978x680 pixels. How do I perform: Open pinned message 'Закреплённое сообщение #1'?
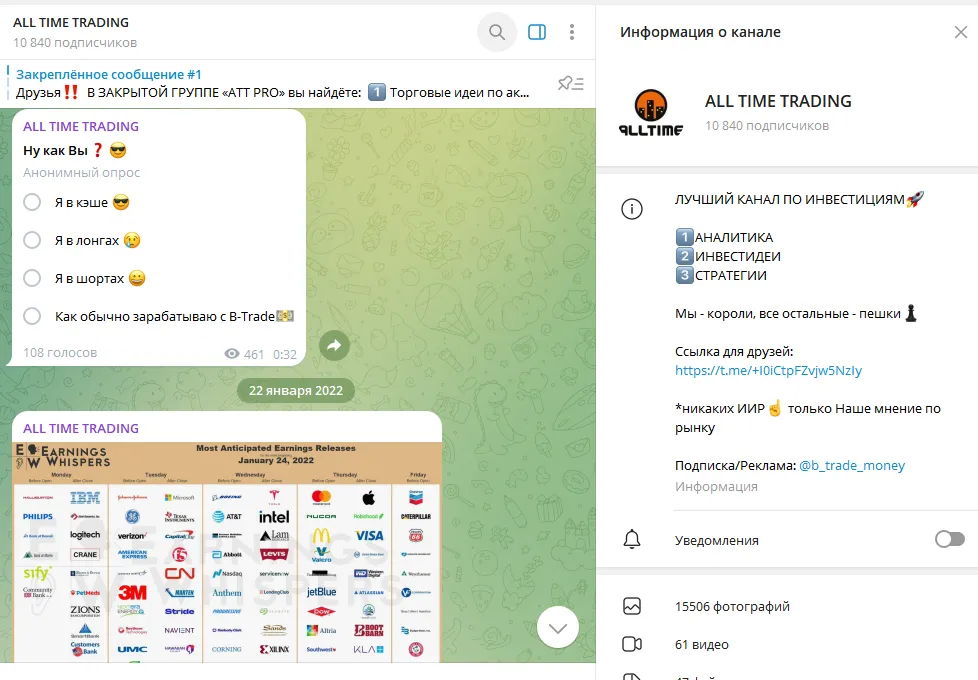(x=273, y=84)
